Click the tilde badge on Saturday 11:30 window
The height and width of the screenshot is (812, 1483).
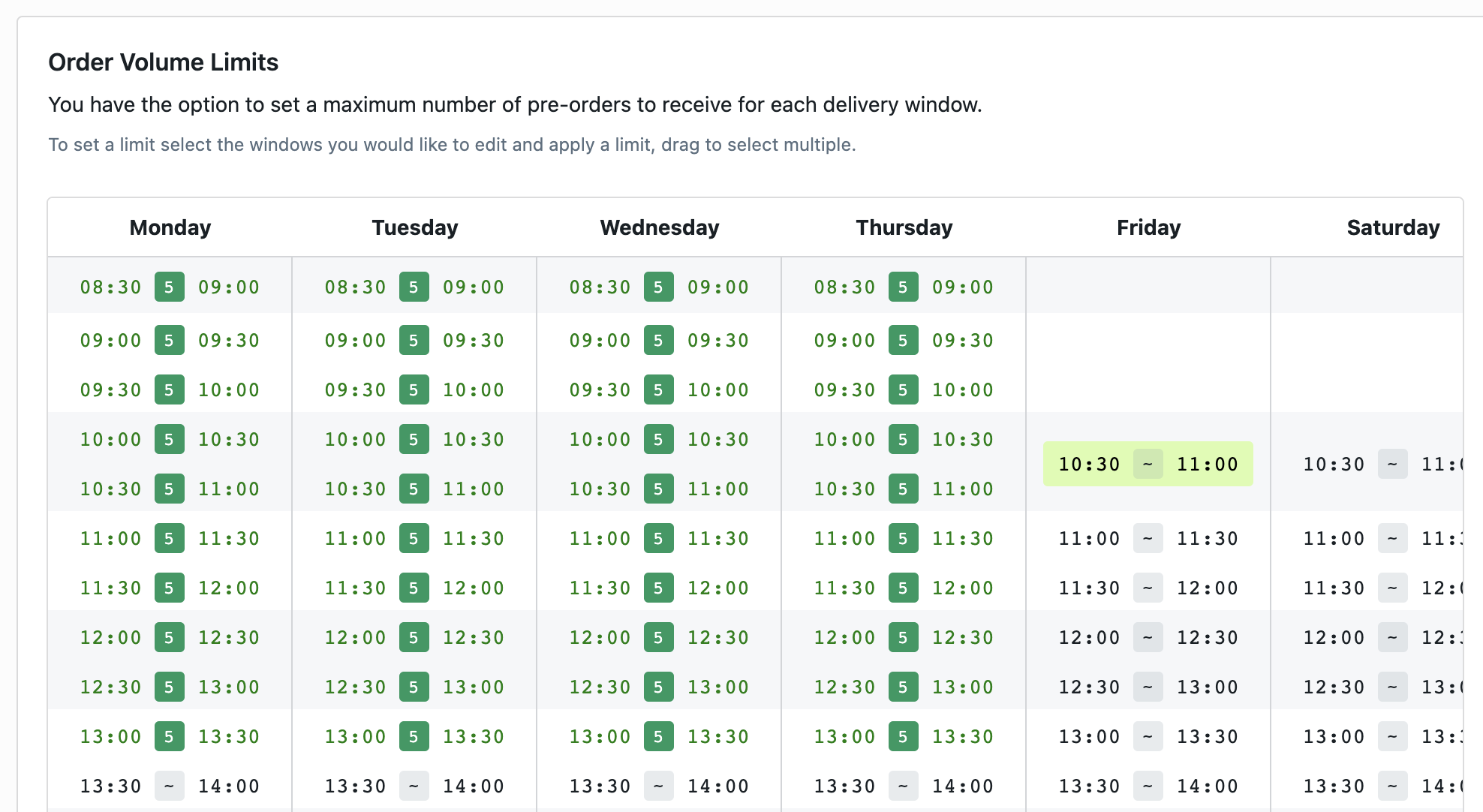1392,588
